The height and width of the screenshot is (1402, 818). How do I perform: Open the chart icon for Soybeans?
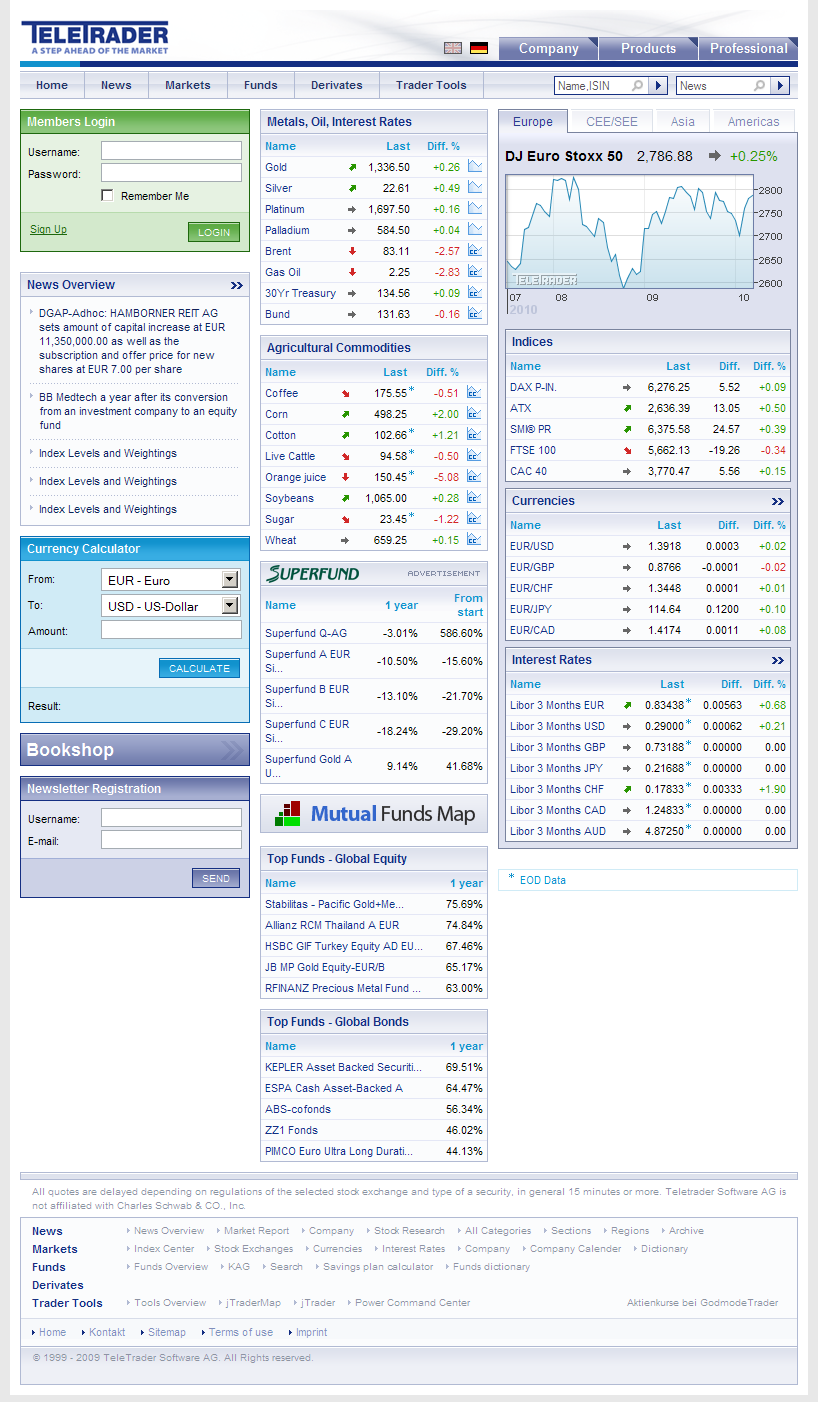474,498
